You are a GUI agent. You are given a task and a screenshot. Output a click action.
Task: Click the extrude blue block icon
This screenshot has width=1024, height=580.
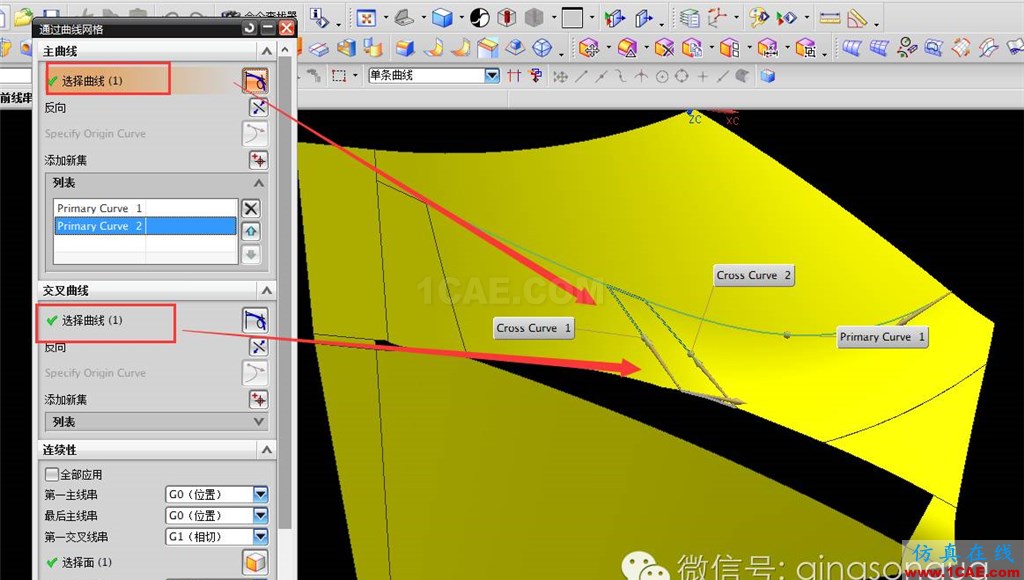(406, 48)
